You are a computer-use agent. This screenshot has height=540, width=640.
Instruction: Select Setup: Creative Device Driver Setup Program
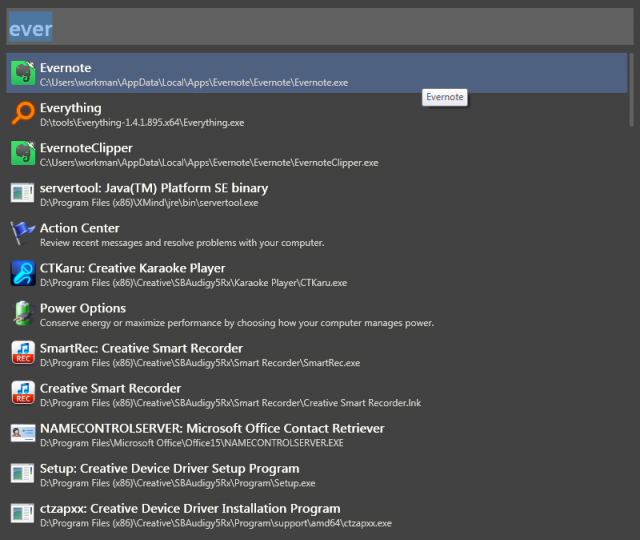tap(169, 468)
